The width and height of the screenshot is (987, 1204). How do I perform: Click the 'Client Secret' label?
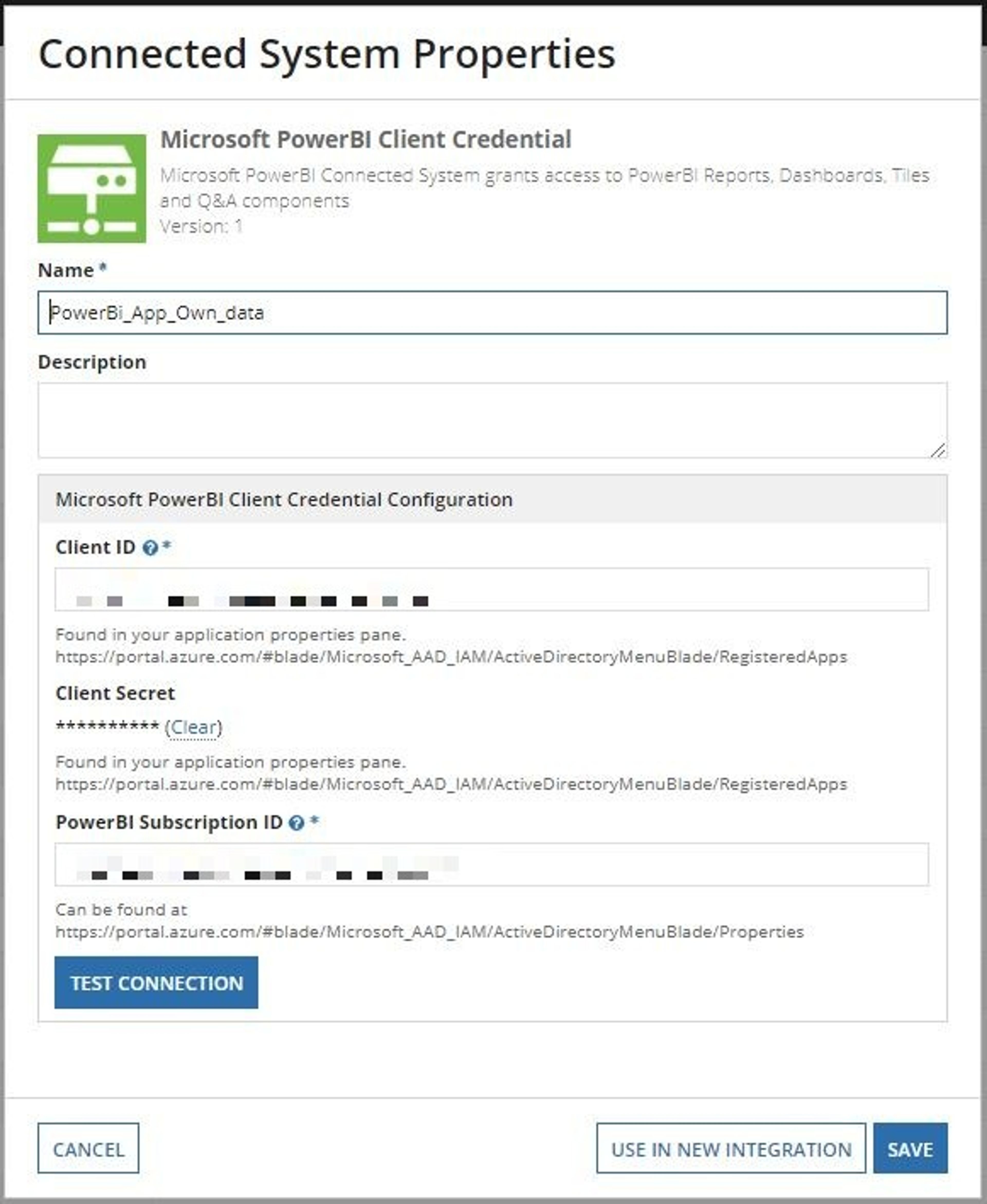[x=115, y=693]
